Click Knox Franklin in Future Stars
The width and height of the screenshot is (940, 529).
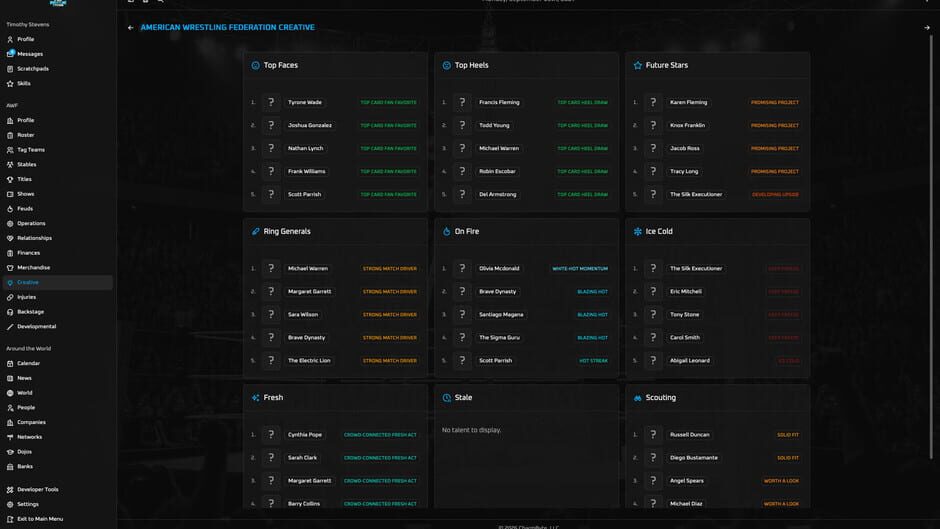(687, 125)
